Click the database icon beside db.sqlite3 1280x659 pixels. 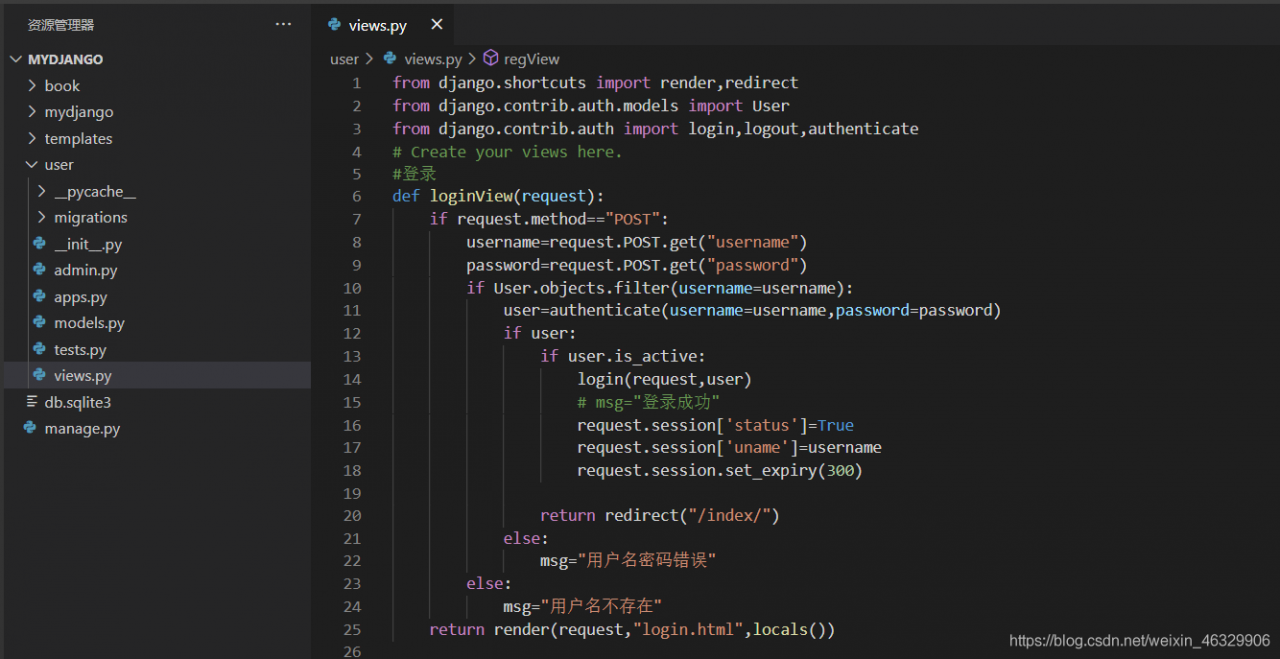click(32, 402)
